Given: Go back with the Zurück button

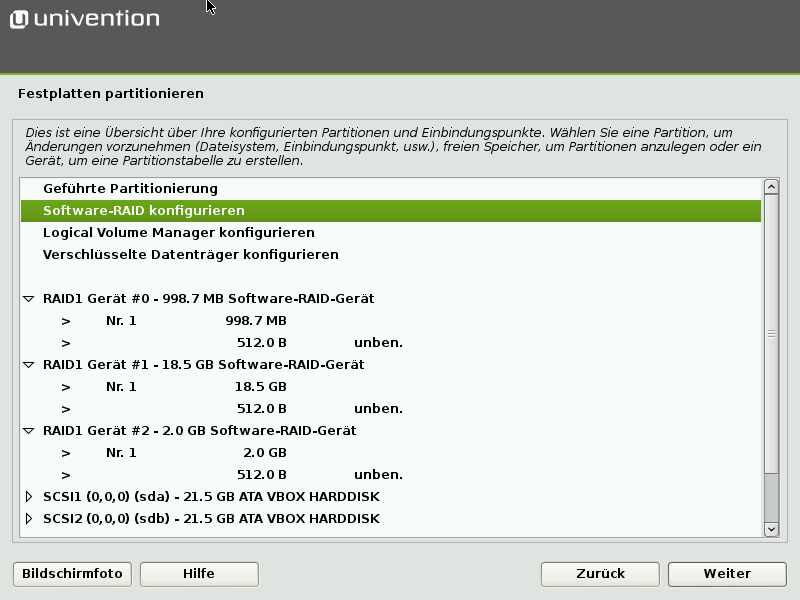Looking at the screenshot, I should point(601,574).
